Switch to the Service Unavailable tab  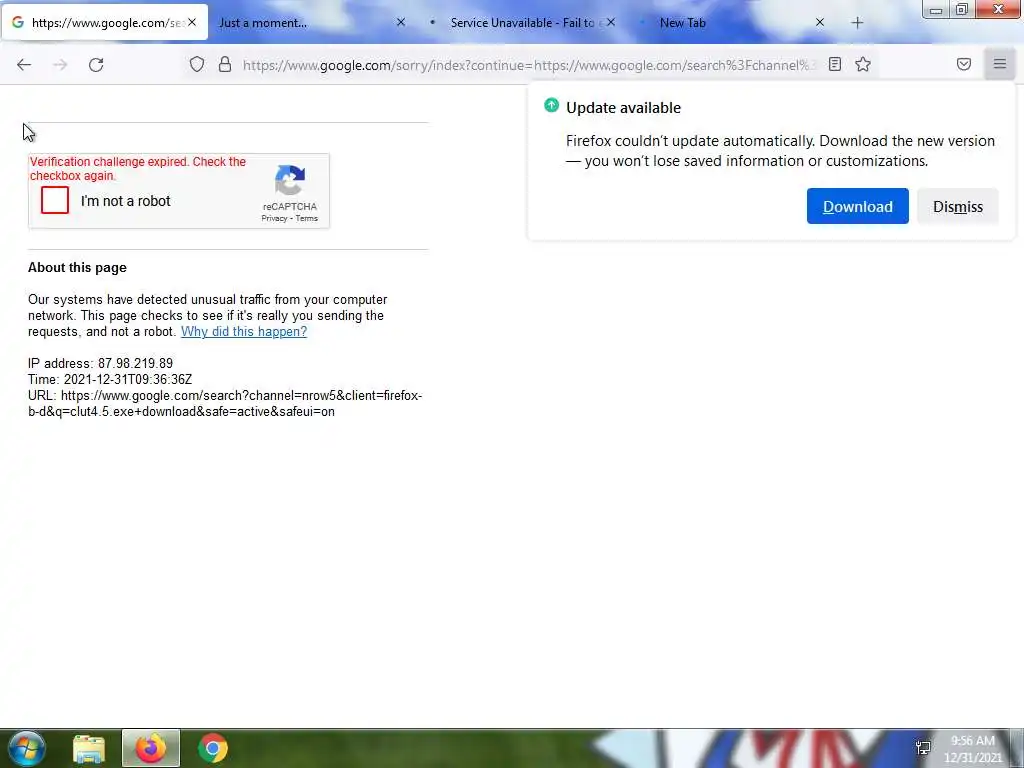pyautogui.click(x=522, y=23)
